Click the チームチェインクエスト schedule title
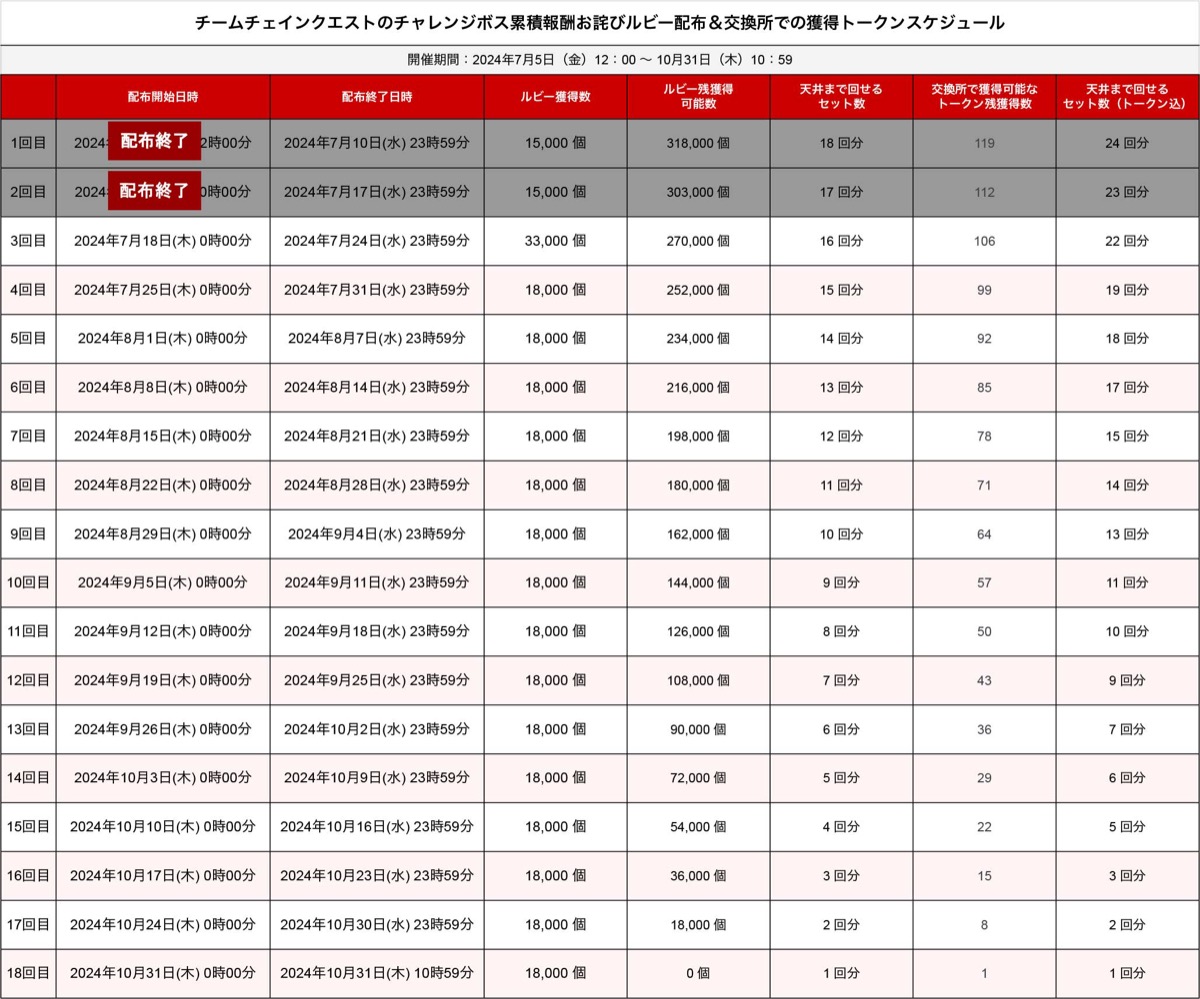Viewport: 1200px width, 999px height. pyautogui.click(x=600, y=22)
